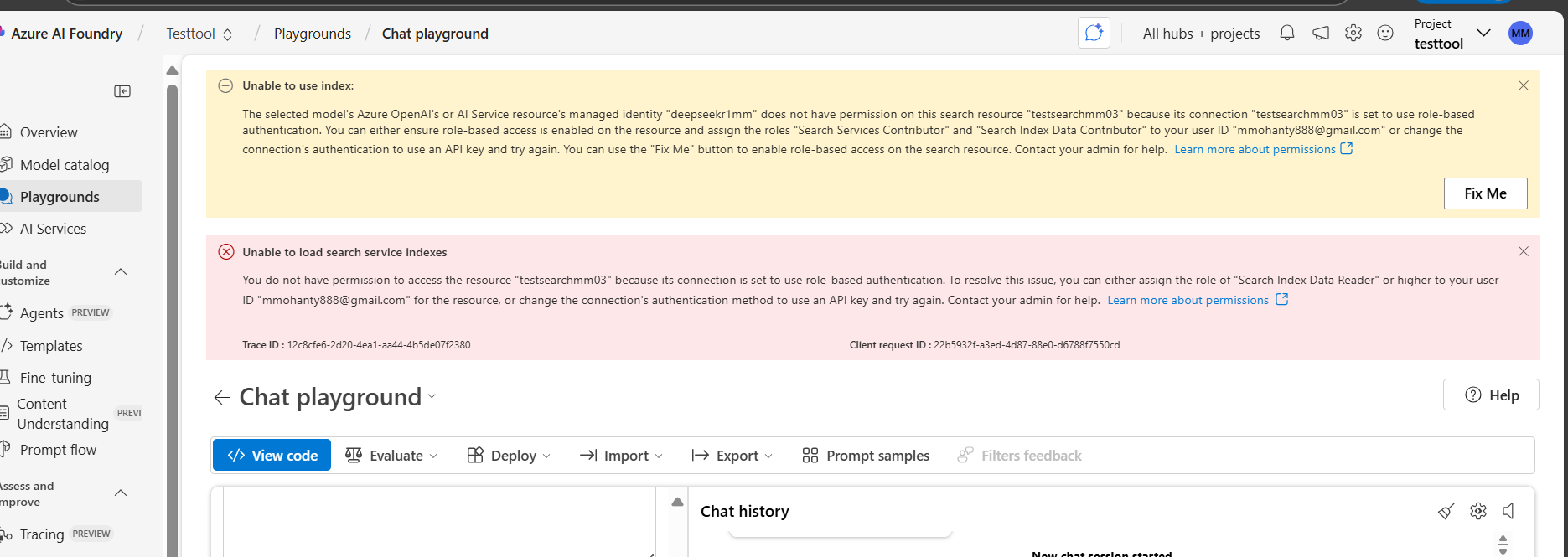Open the Deploy dropdown
The image size is (1568, 557).
click(509, 456)
